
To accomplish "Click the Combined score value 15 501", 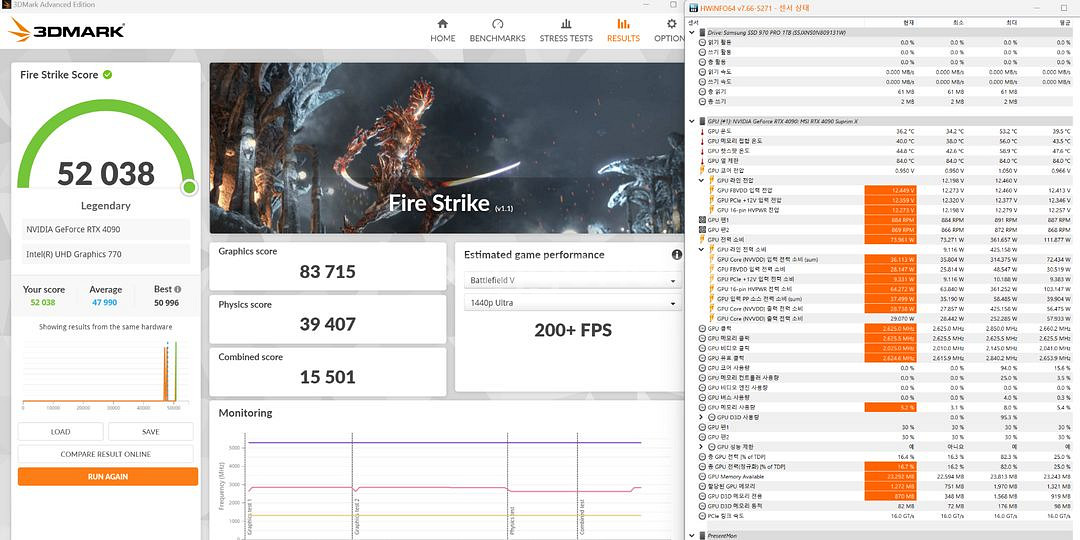I will [x=327, y=377].
